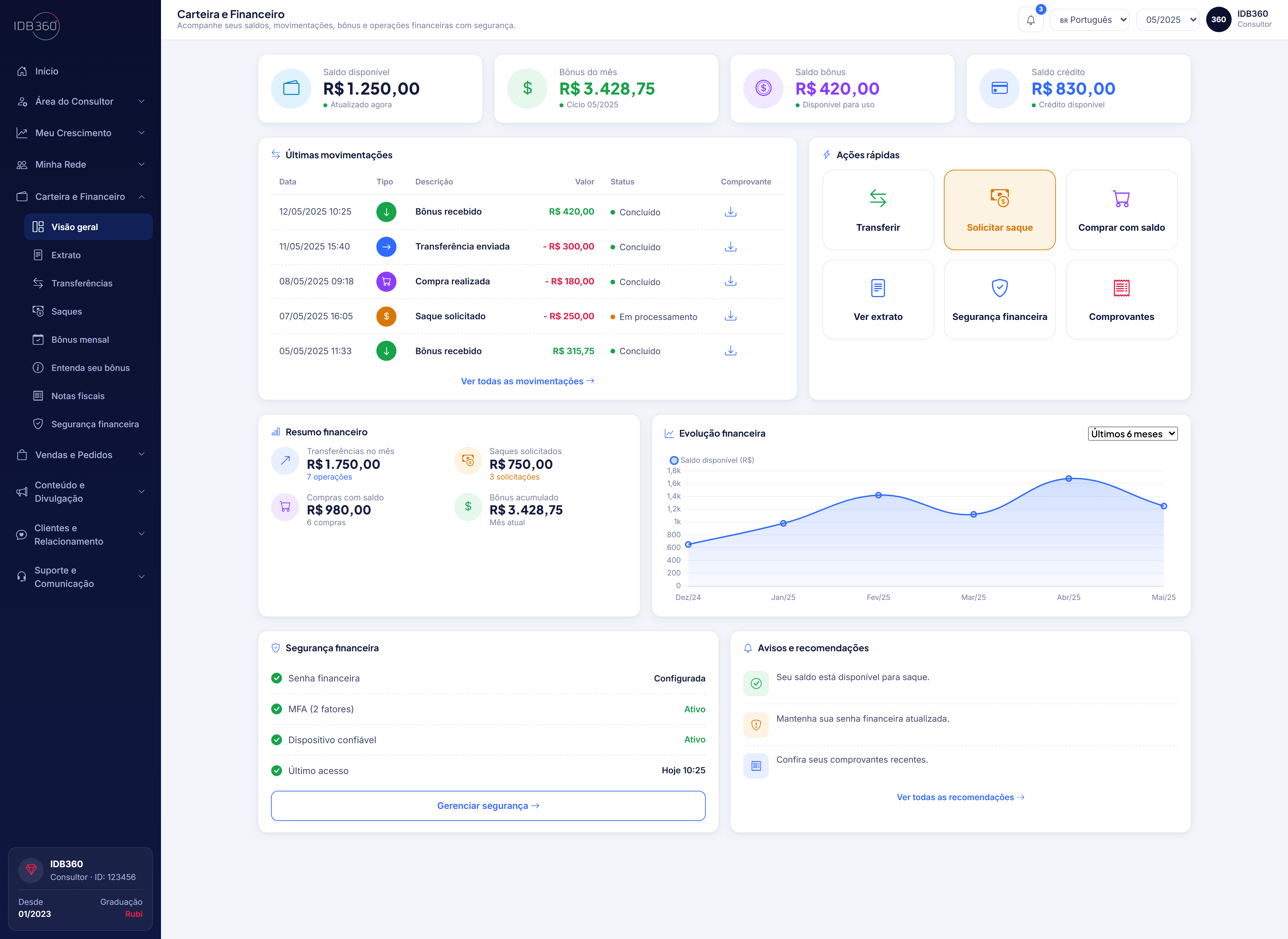Open Extrato in the sidebar

point(88,255)
